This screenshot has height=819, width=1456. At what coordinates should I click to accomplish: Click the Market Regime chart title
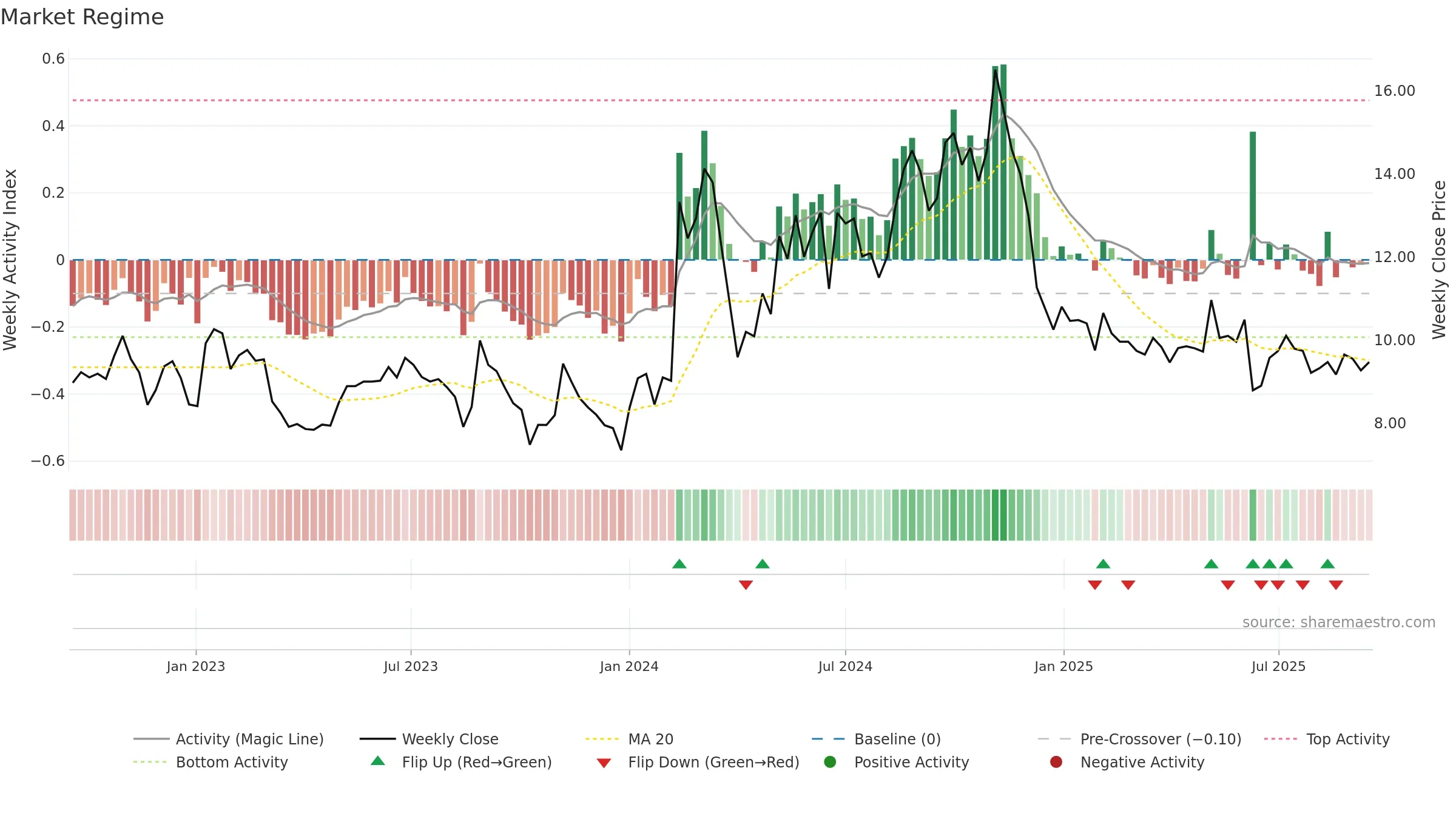[83, 17]
